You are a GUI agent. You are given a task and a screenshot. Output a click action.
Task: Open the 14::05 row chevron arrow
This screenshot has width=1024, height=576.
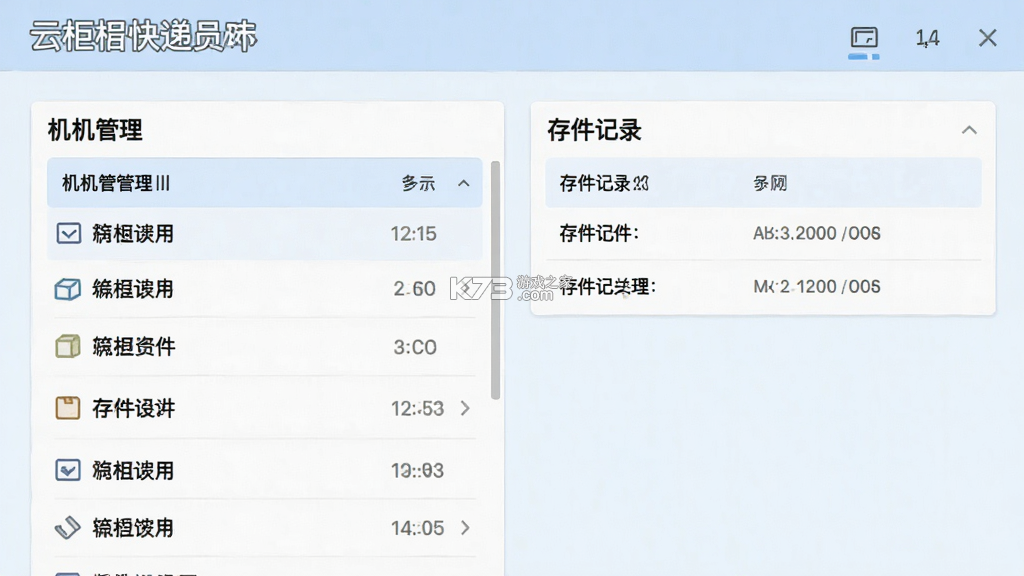465,528
